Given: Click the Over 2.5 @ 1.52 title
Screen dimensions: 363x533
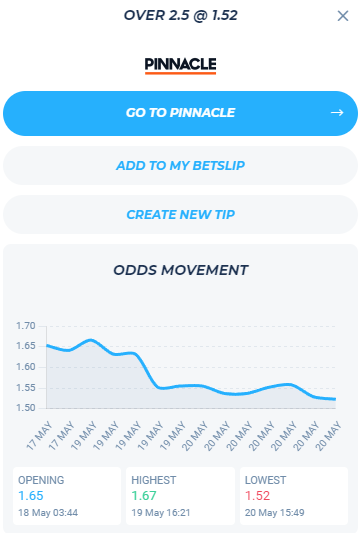Looking at the screenshot, I should pyautogui.click(x=180, y=15).
